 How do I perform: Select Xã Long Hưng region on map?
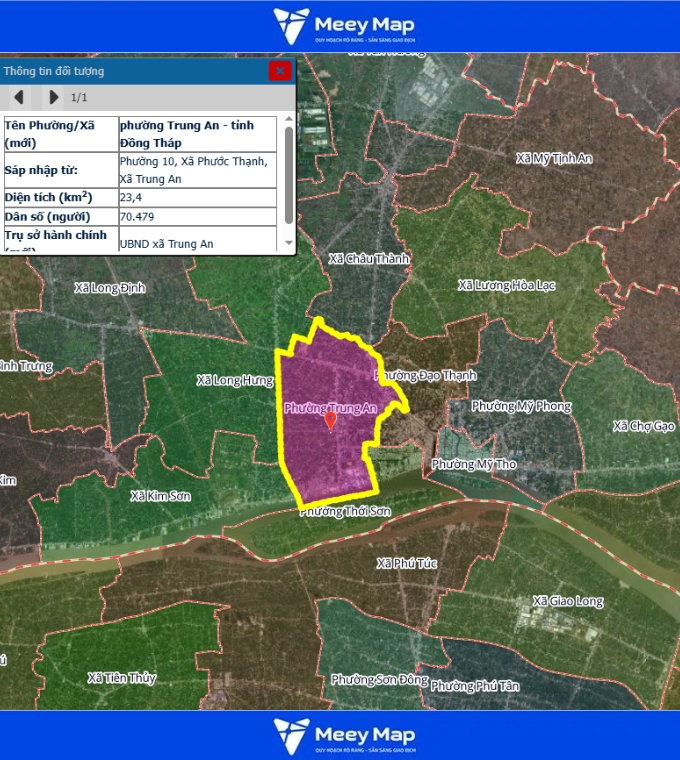point(234,381)
